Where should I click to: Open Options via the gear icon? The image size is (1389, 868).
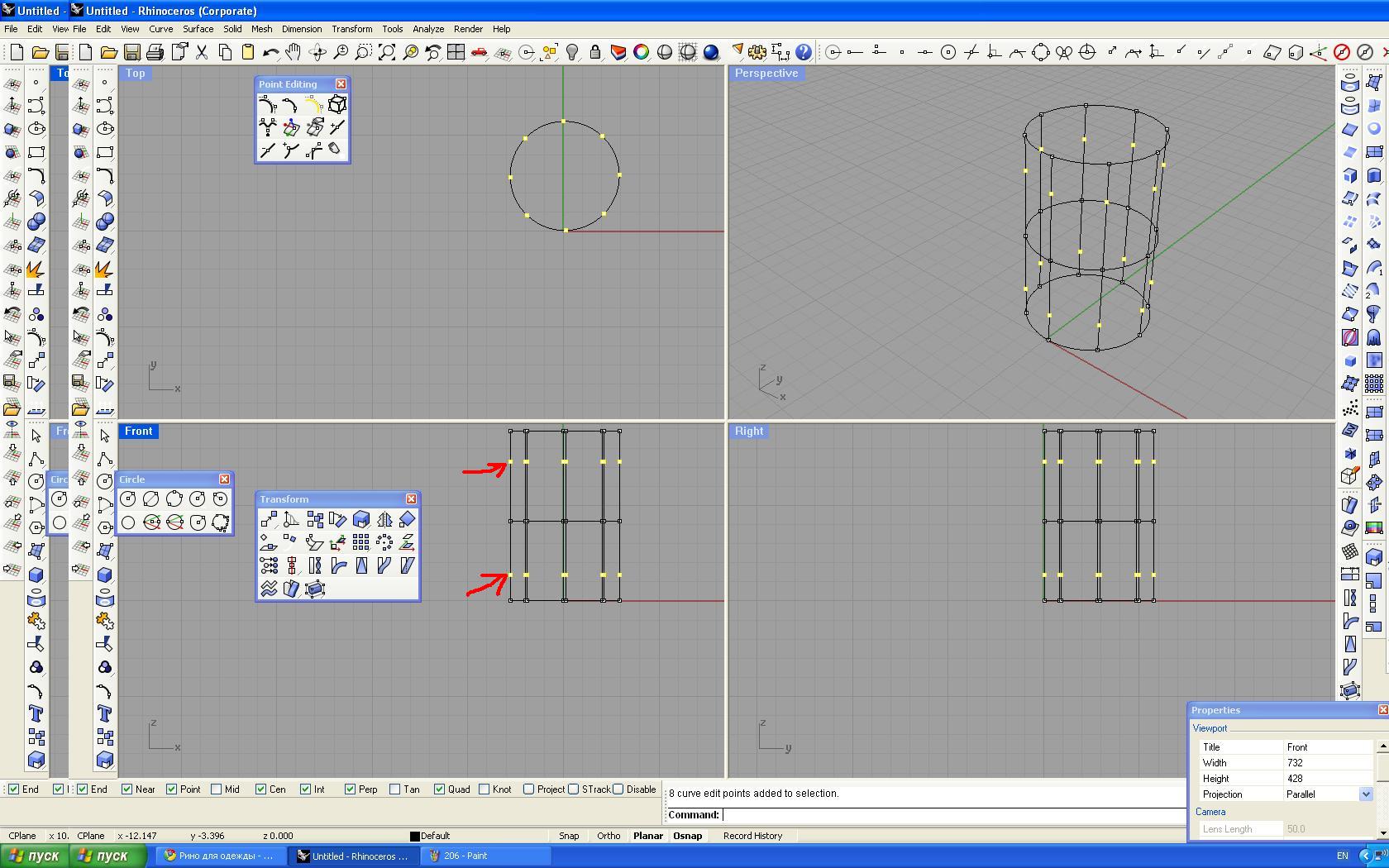(x=757, y=53)
